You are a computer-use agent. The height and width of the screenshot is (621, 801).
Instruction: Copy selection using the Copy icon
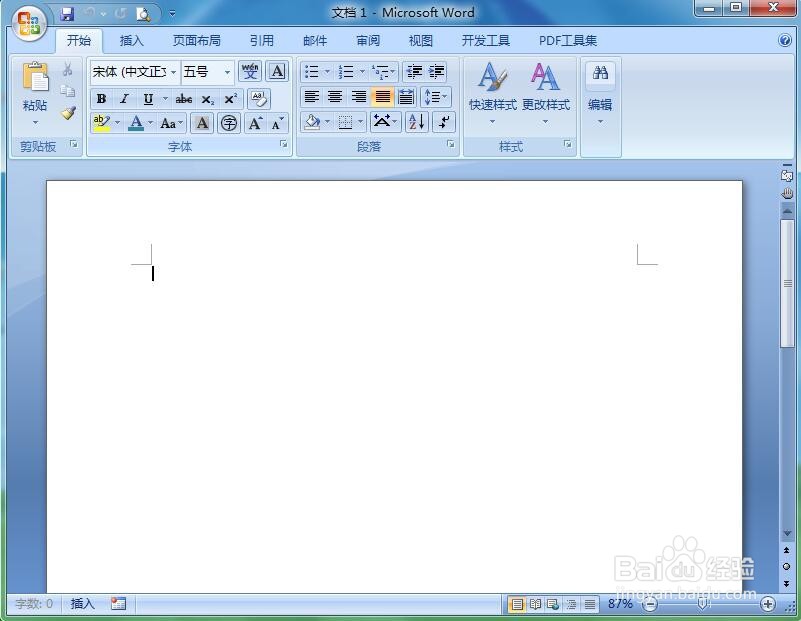click(67, 91)
